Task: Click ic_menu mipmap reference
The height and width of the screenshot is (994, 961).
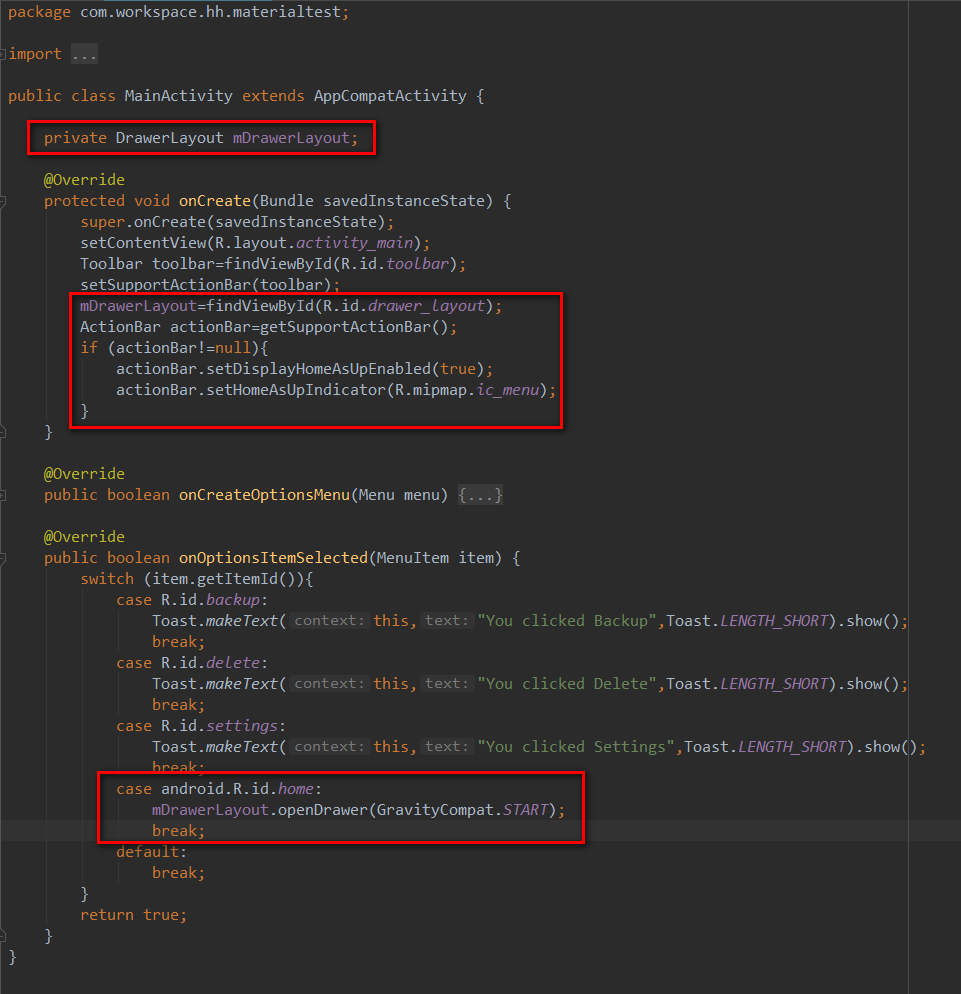Action: tap(508, 390)
